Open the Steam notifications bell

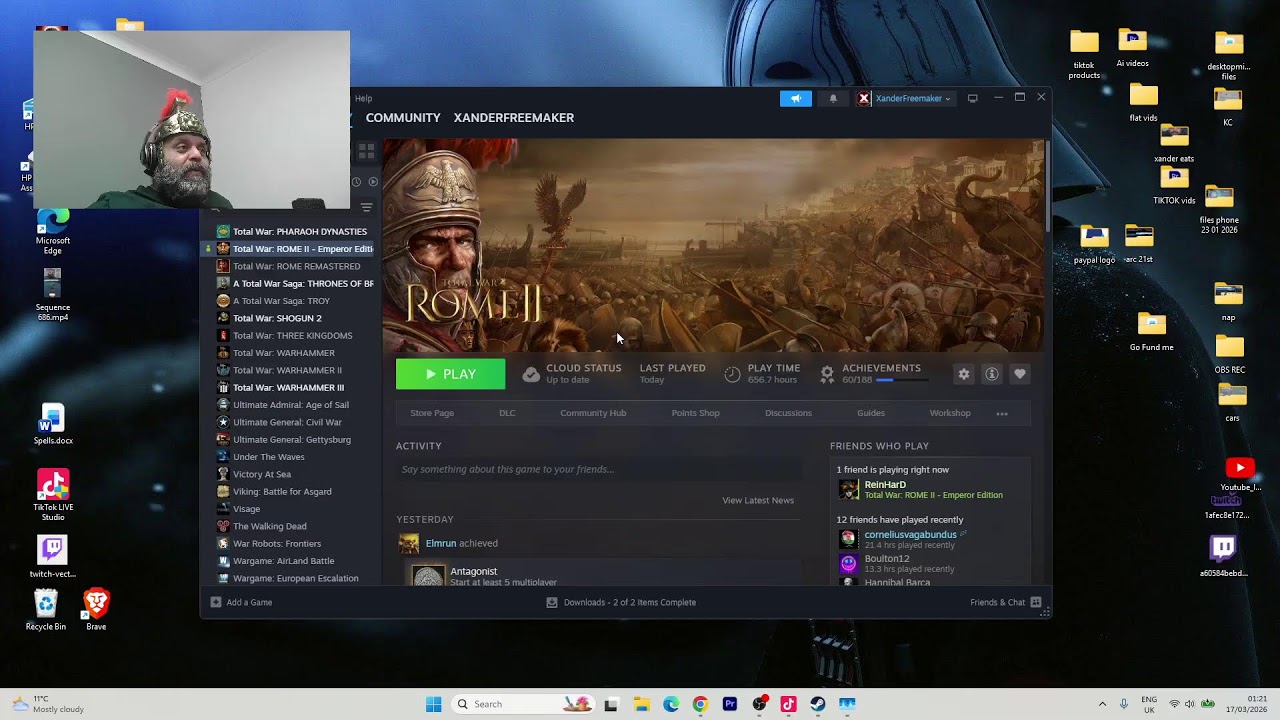click(x=833, y=98)
